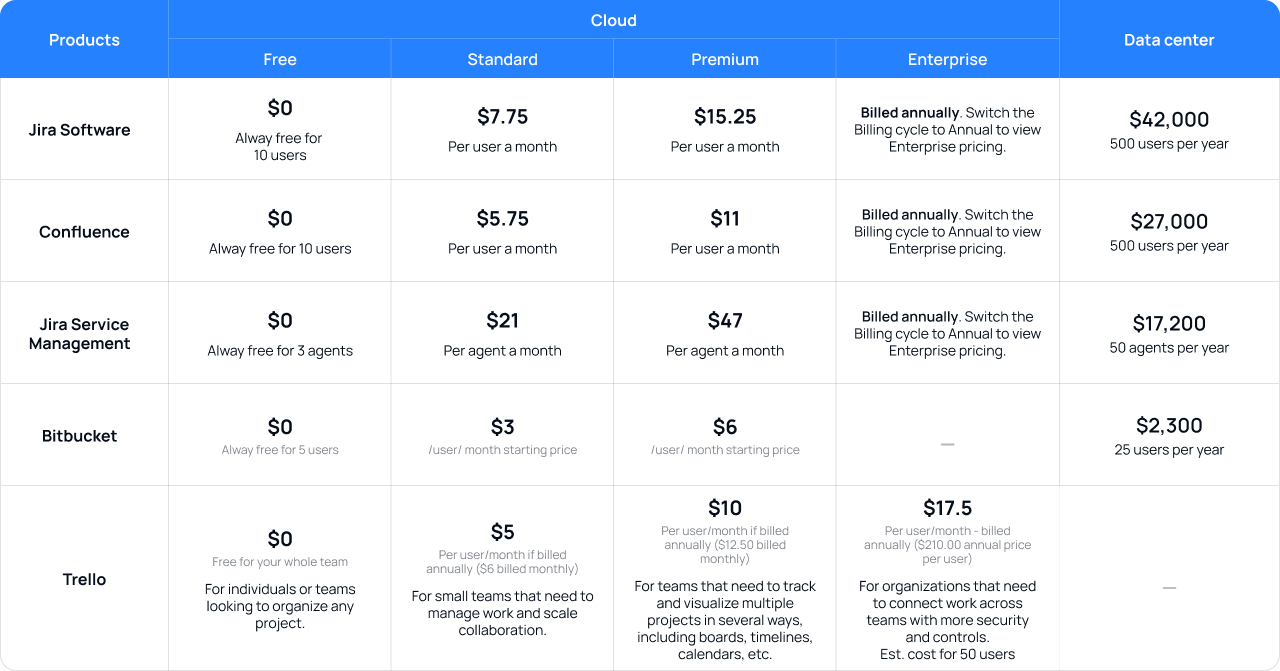Click the Products header cell
The image size is (1280, 671).
click(84, 40)
